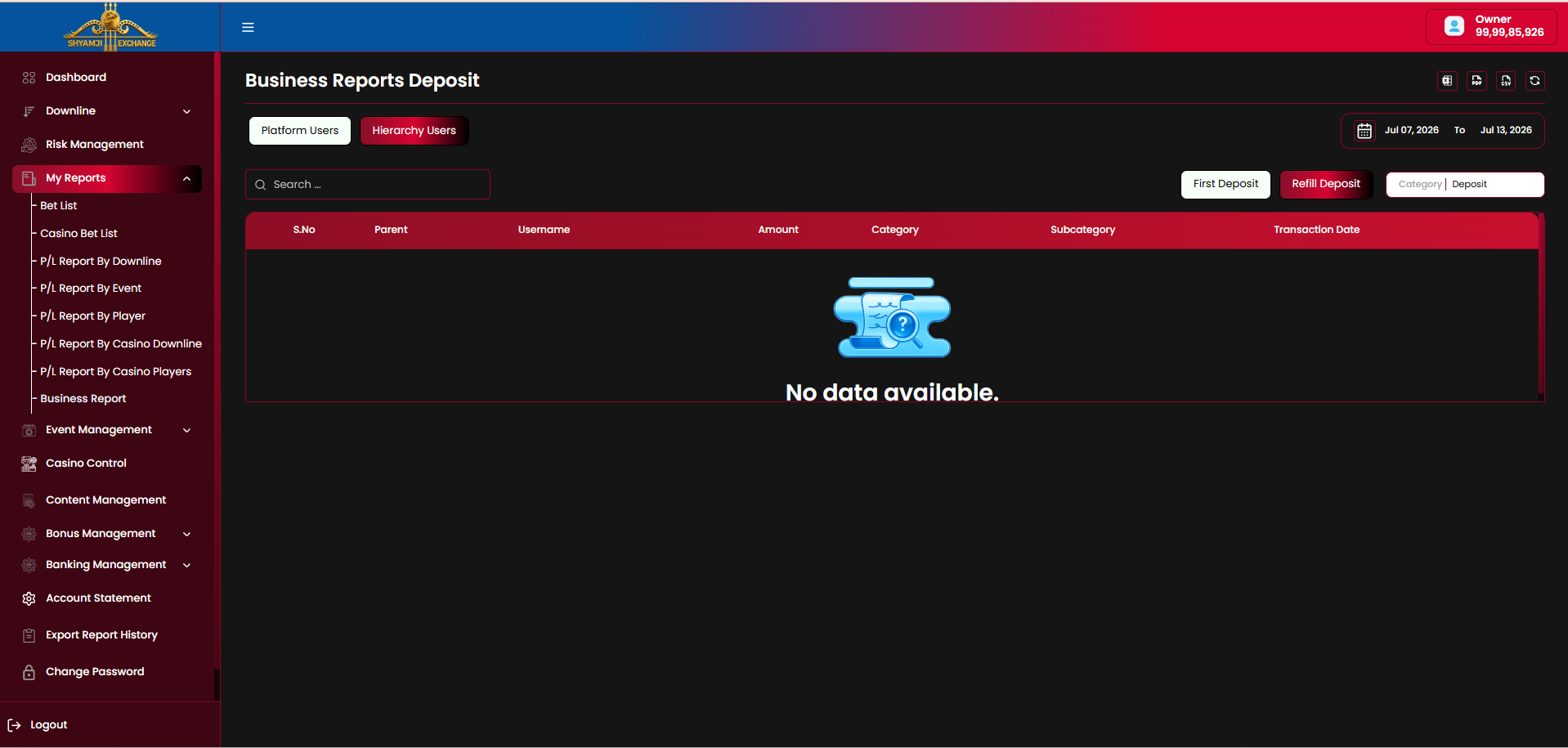Open Casino Control page
1568x748 pixels.
(86, 464)
